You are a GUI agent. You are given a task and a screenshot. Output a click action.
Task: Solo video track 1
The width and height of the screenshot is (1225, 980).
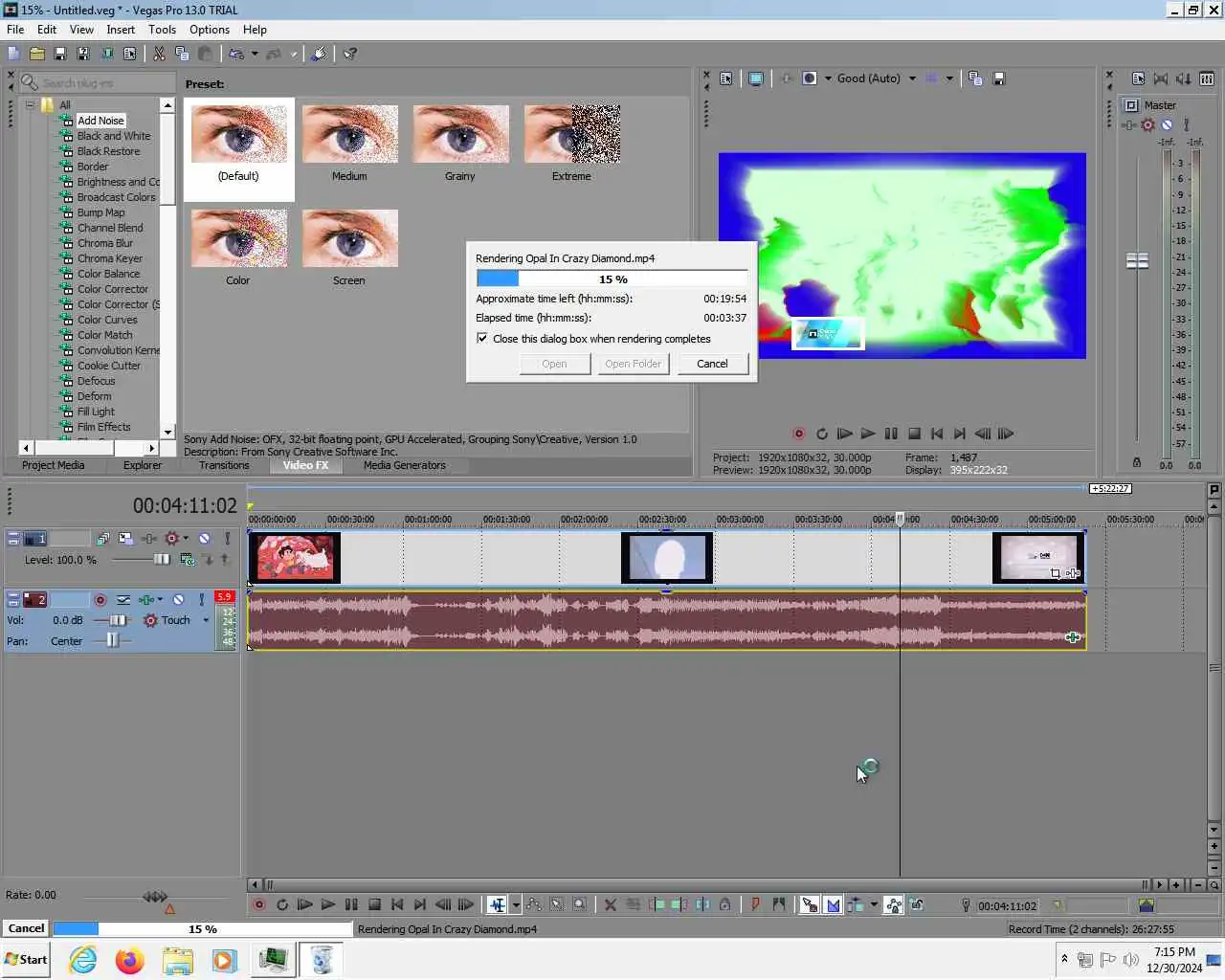point(227,539)
